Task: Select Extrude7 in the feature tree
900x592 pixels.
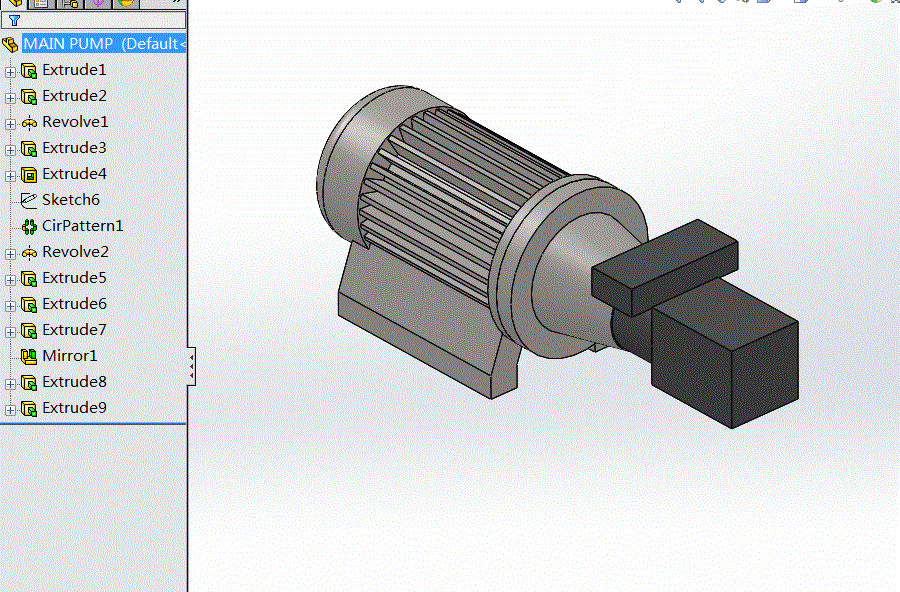Action: pyautogui.click(x=74, y=330)
